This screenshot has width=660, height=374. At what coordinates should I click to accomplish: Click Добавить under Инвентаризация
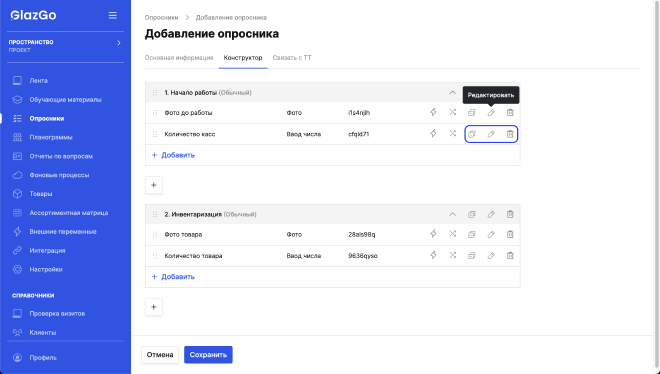tap(173, 277)
